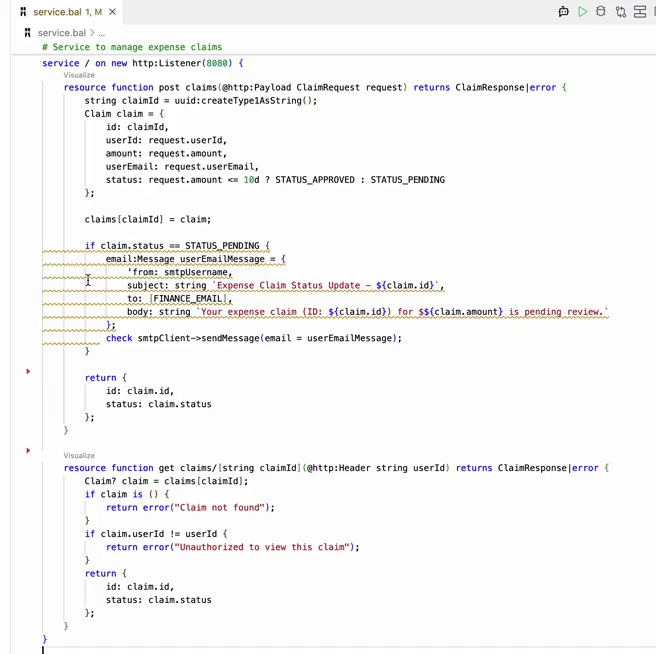Image resolution: width=656 pixels, height=654 pixels.
Task: Select the service.bal tab
Action: click(x=67, y=12)
